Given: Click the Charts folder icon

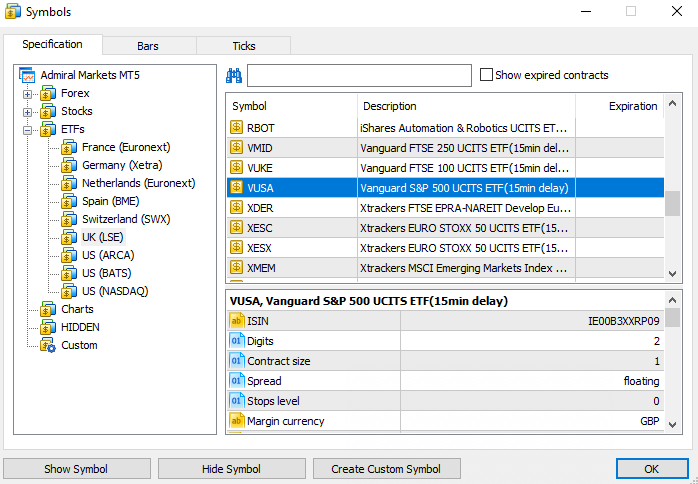Looking at the screenshot, I should (x=48, y=309).
